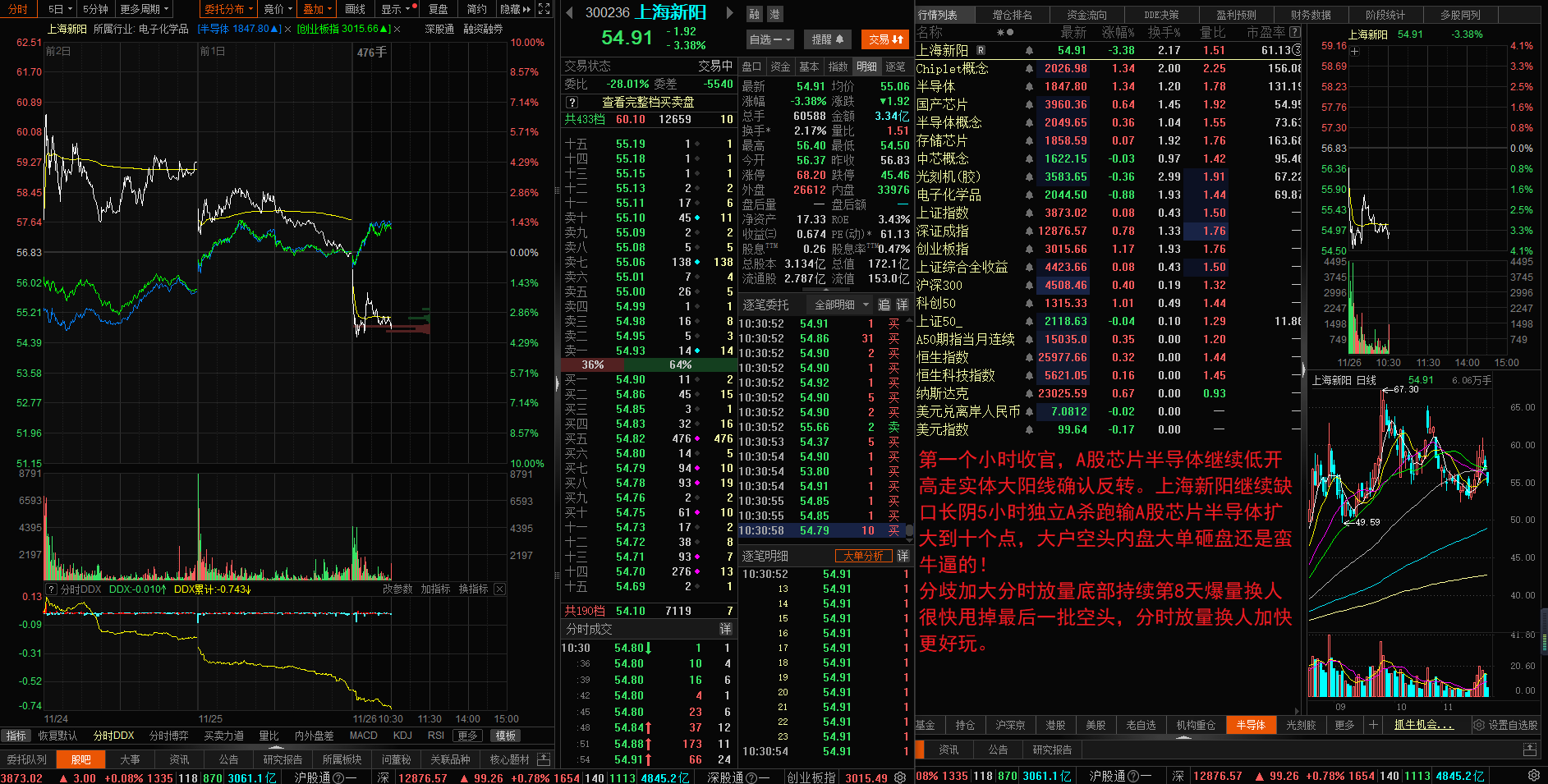Click 换指标 to change indicator

coord(473,589)
